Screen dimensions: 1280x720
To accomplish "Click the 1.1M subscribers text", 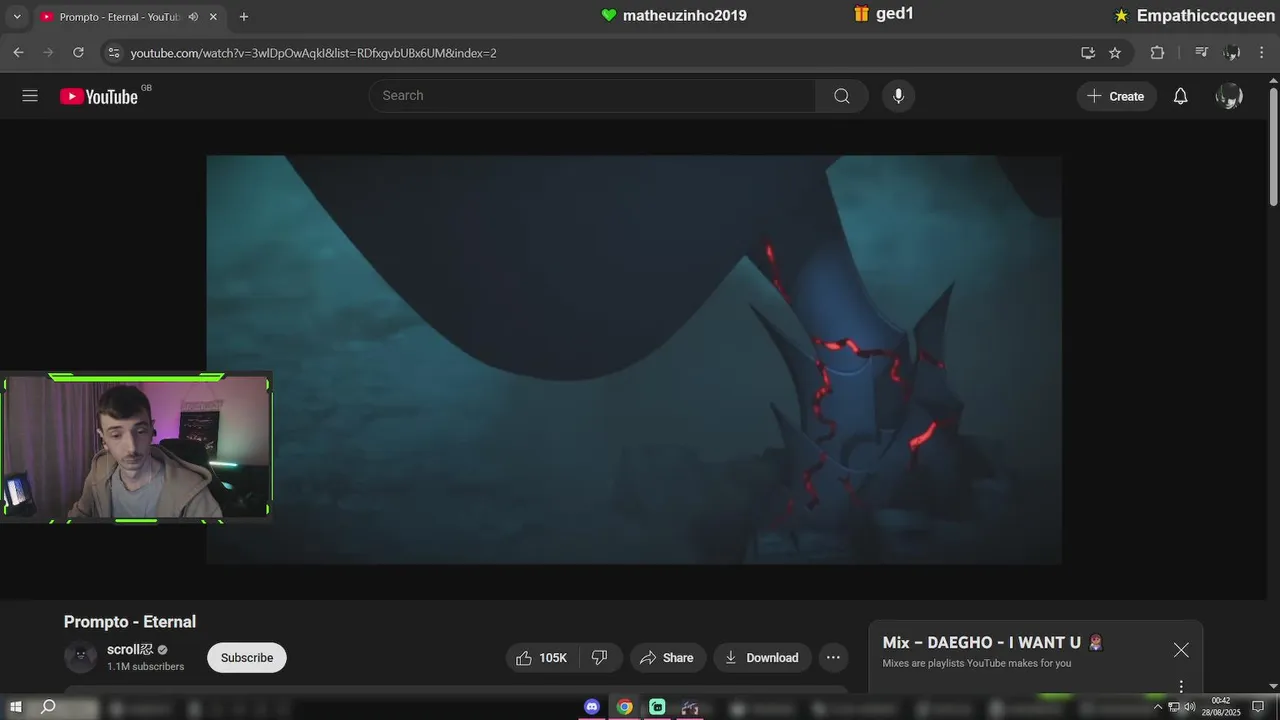I will tap(146, 667).
